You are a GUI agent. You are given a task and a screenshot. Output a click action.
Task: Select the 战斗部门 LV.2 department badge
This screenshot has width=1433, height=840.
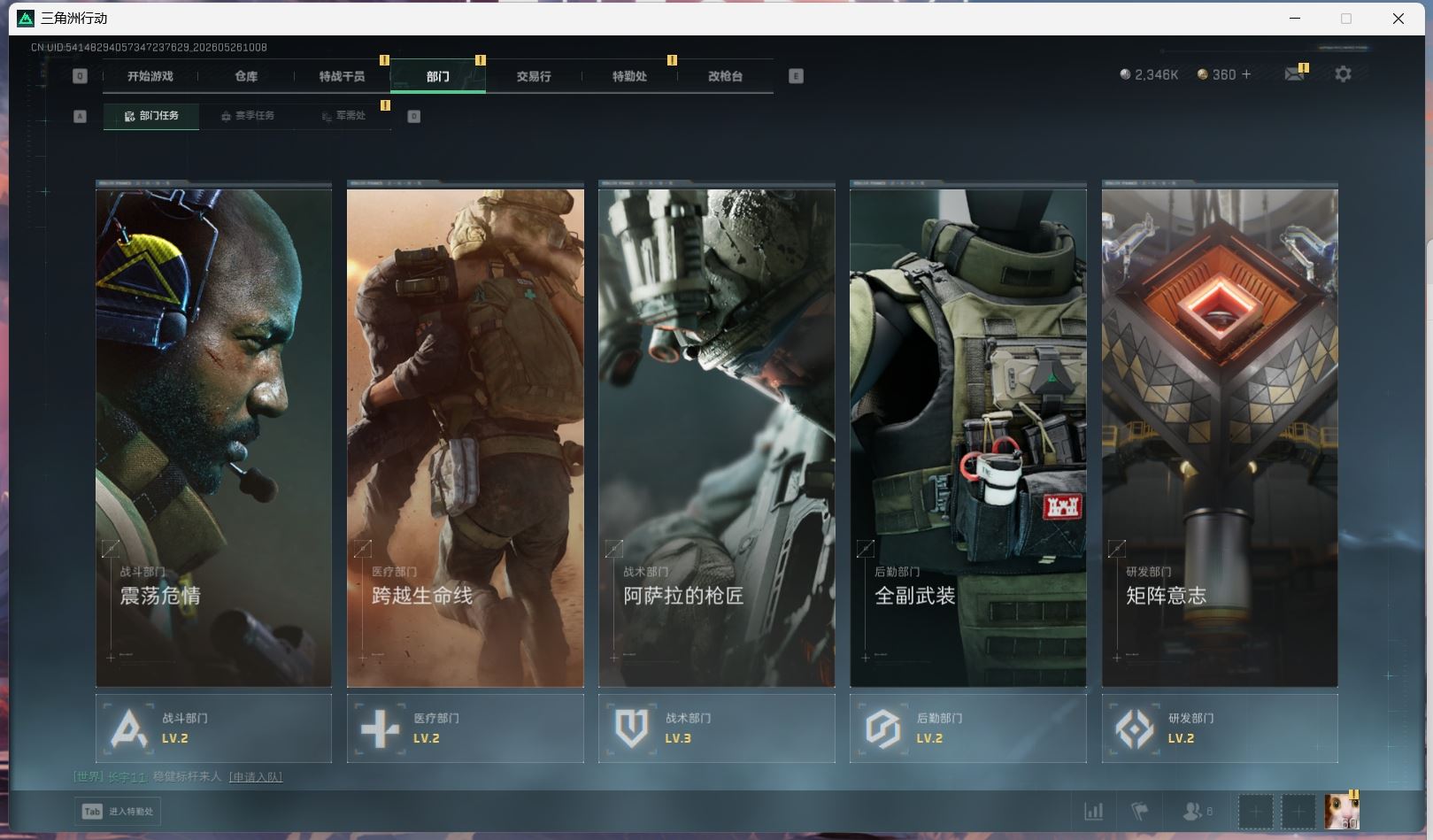(x=213, y=728)
